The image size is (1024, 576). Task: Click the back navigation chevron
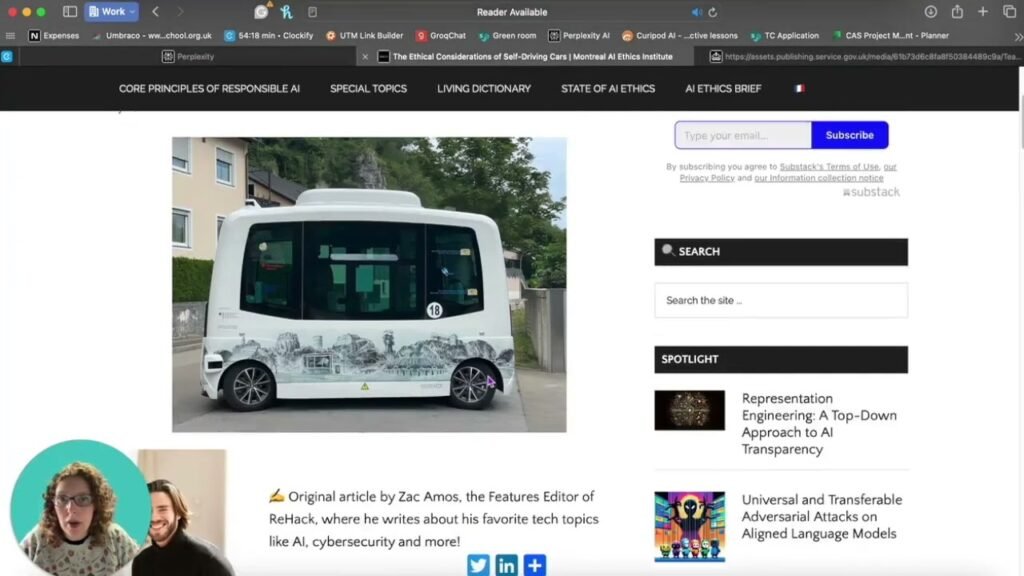156,10
